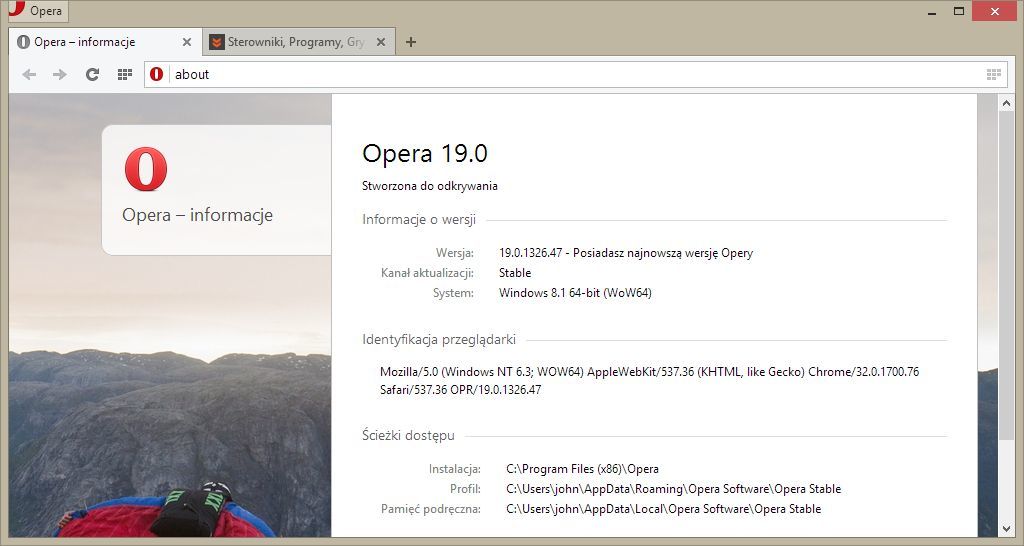Image resolution: width=1024 pixels, height=546 pixels.
Task: Click the vertical scrollbar thumb
Action: 1006,276
